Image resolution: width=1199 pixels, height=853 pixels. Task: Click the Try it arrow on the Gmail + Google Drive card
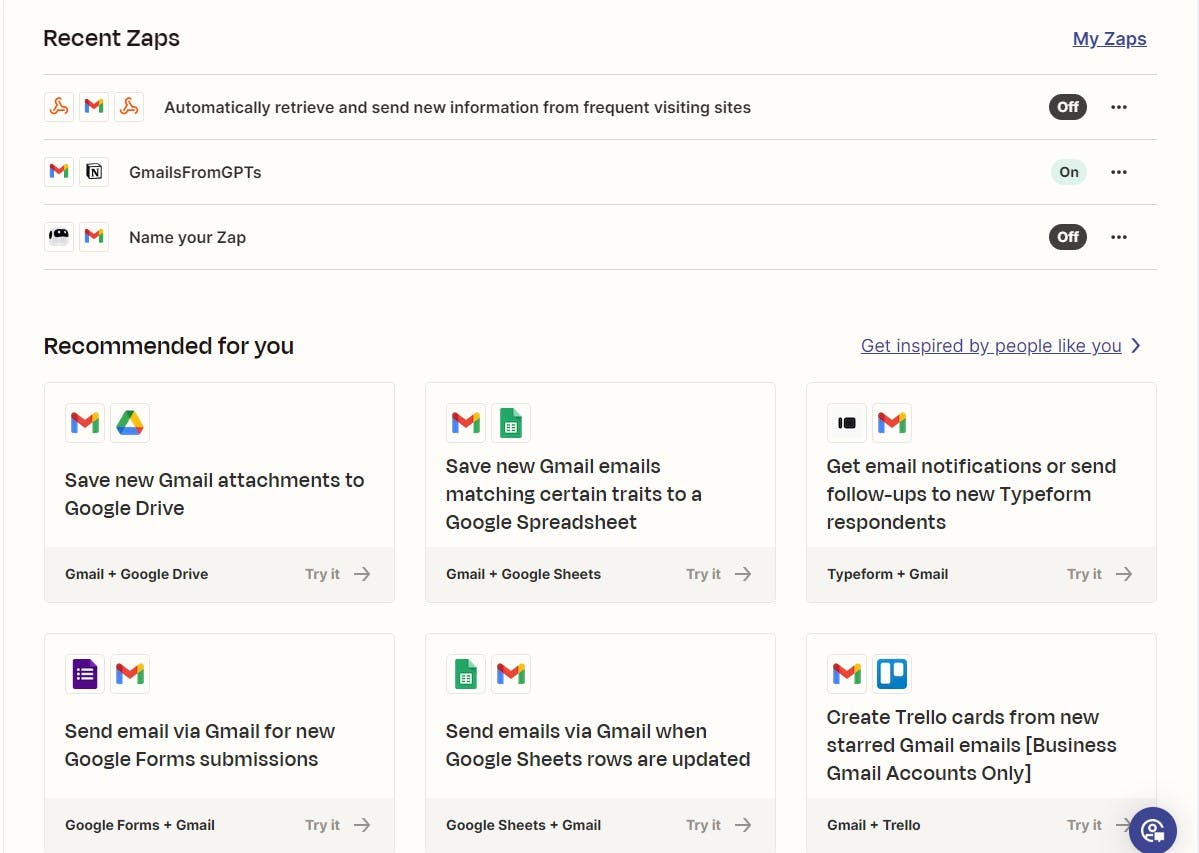pos(362,574)
